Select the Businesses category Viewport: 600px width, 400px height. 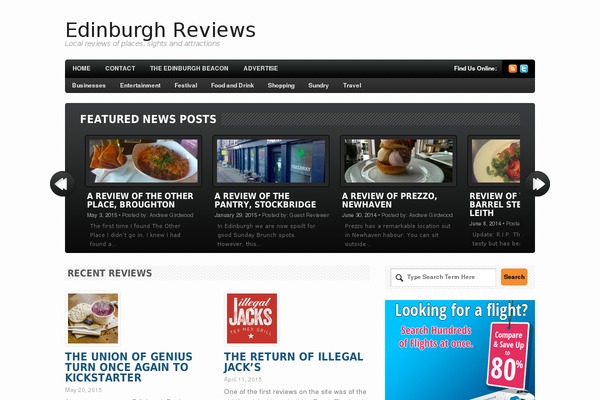(x=89, y=85)
